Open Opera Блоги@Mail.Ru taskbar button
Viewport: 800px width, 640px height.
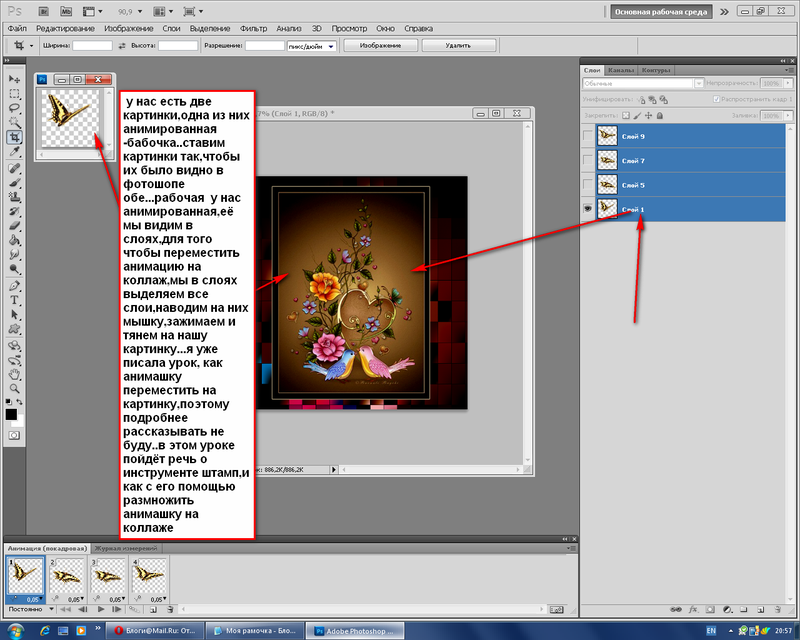click(155, 631)
